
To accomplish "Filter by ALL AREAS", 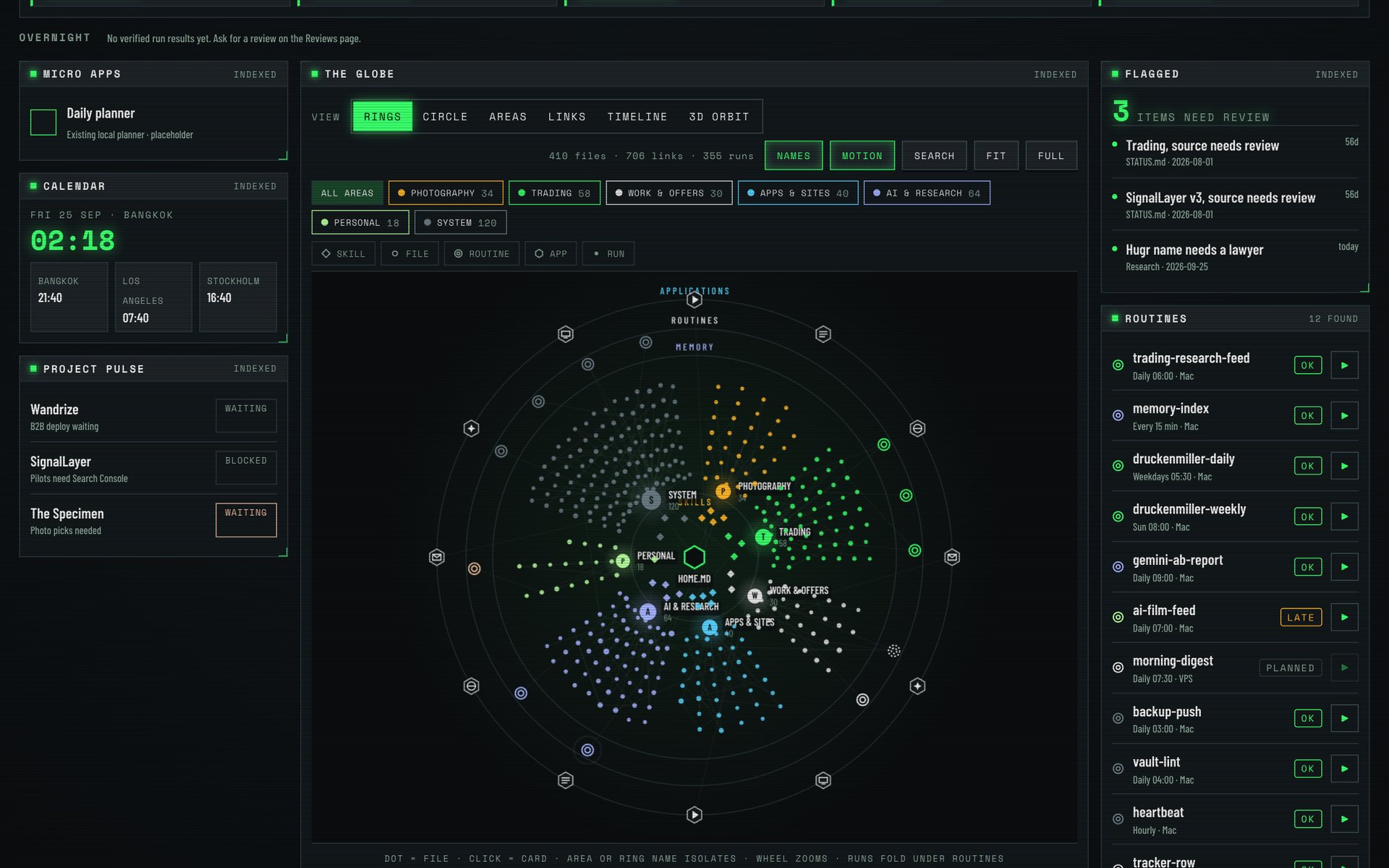I will [347, 193].
